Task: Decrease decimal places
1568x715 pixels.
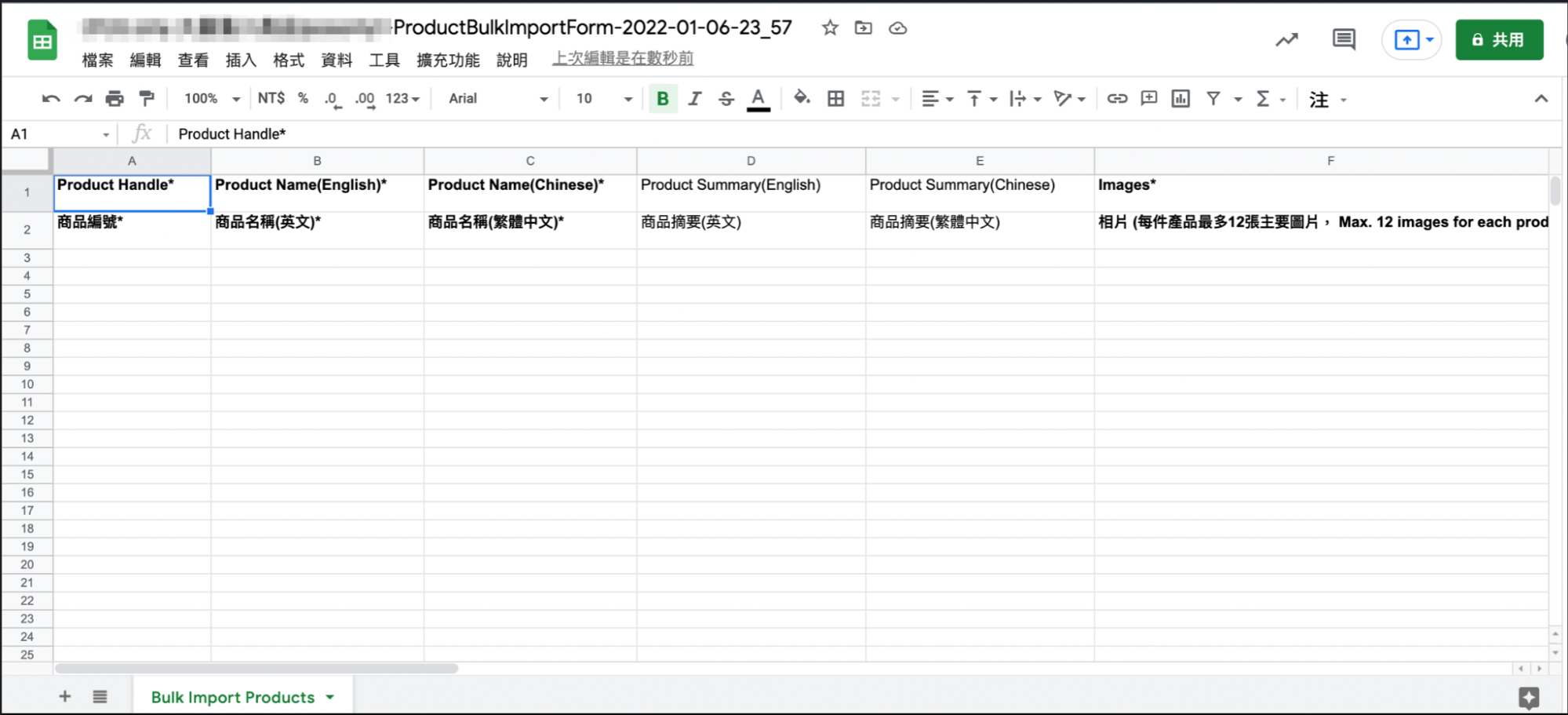Action: click(333, 100)
